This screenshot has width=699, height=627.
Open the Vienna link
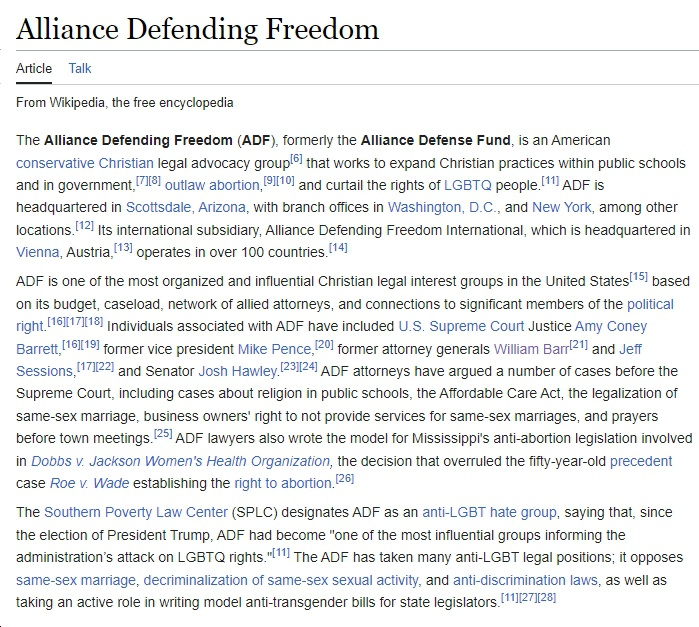click(x=37, y=252)
